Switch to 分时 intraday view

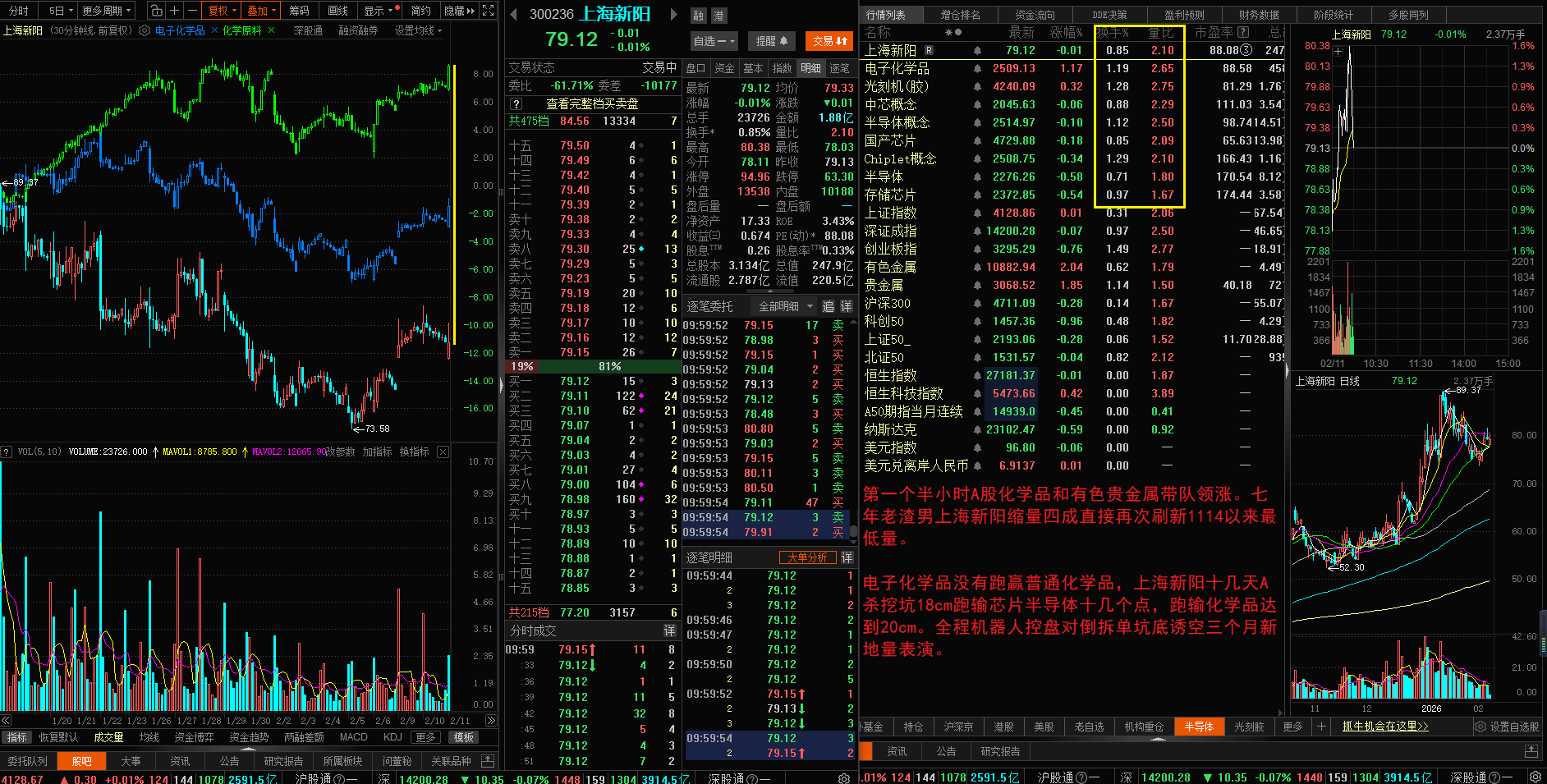point(18,11)
